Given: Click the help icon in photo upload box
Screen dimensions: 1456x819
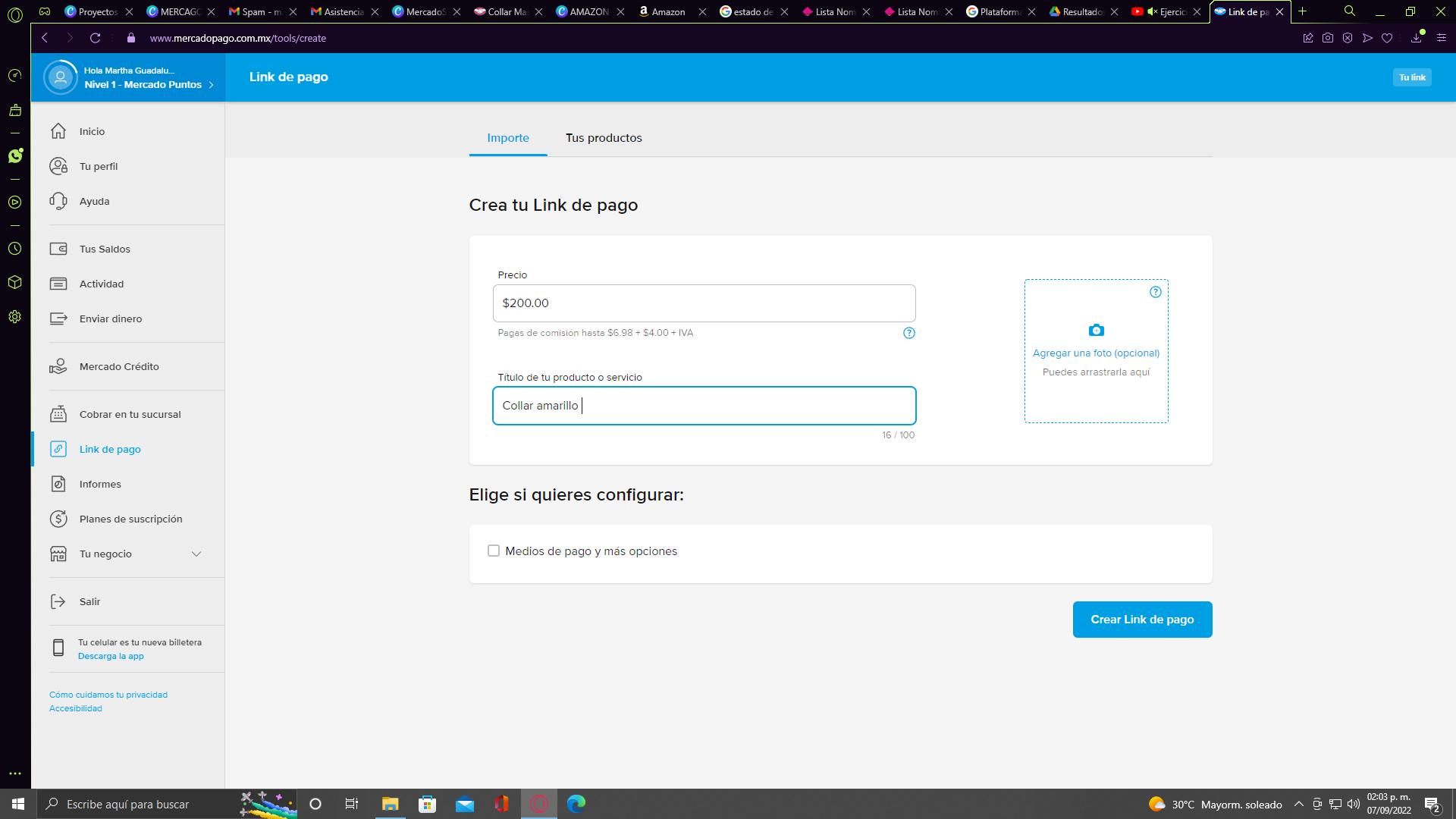Looking at the screenshot, I should pyautogui.click(x=1155, y=292).
